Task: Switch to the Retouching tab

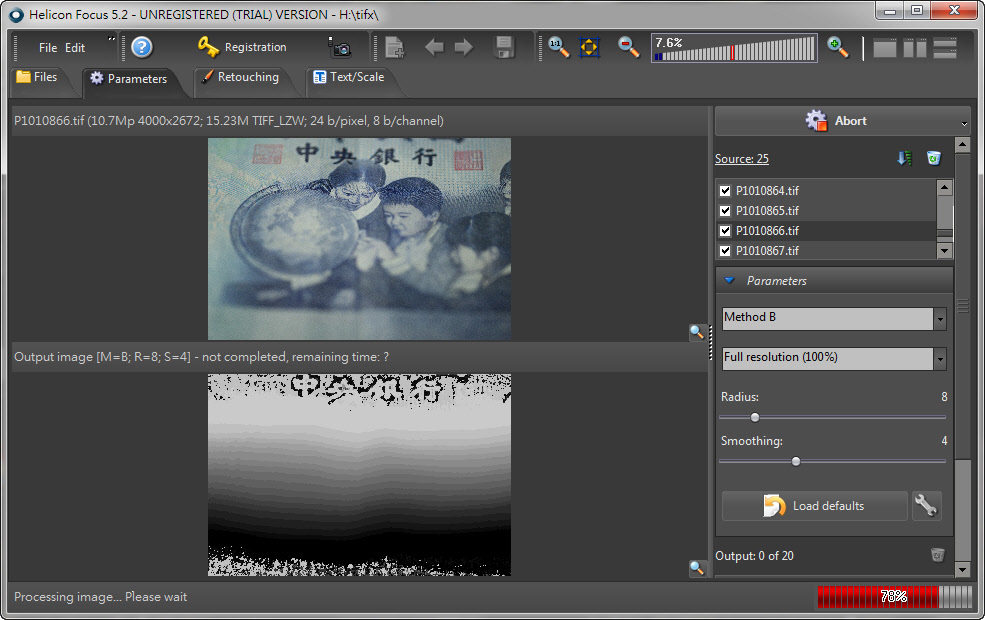Action: pos(240,77)
